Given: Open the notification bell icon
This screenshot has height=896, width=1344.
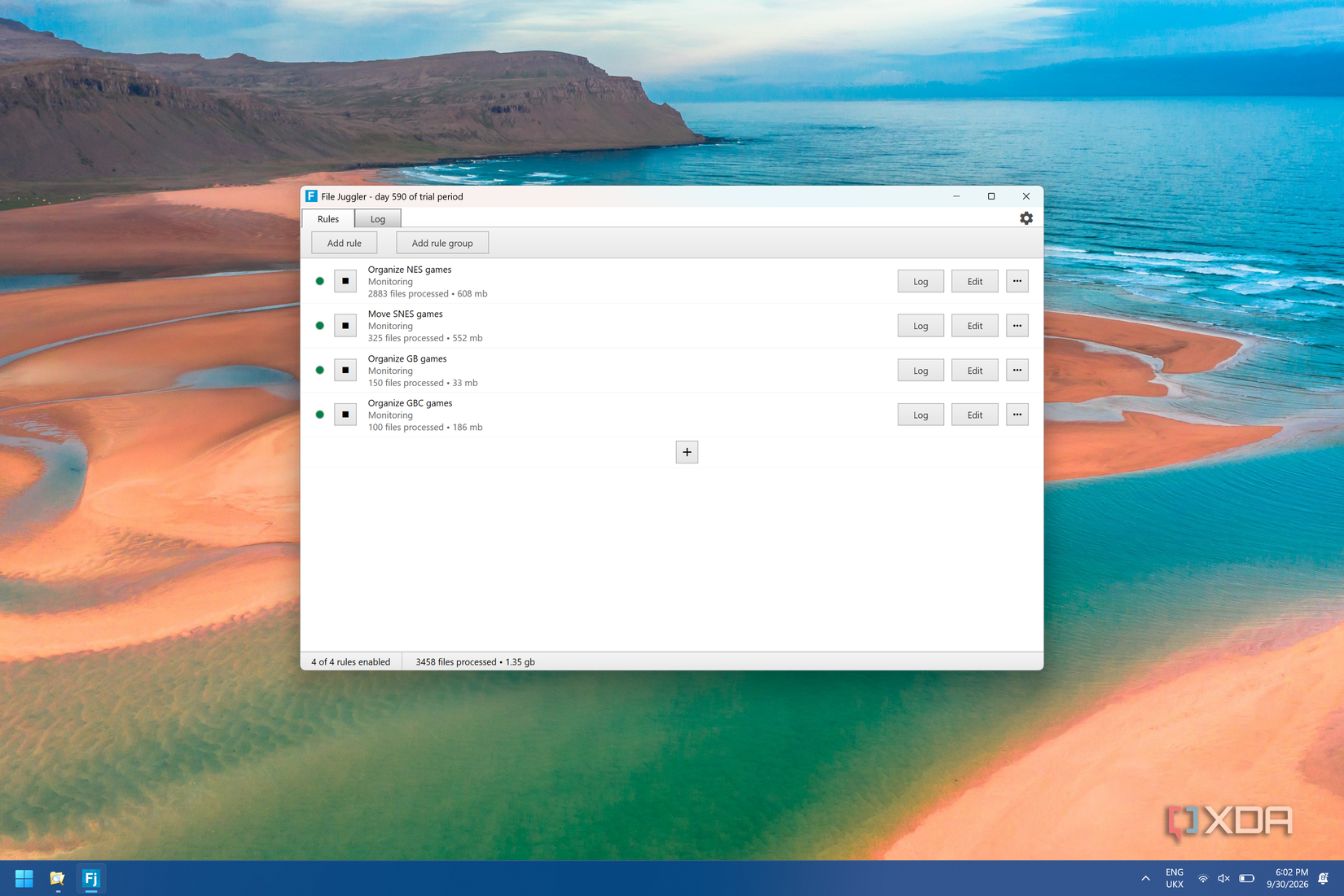Looking at the screenshot, I should tap(1324, 879).
